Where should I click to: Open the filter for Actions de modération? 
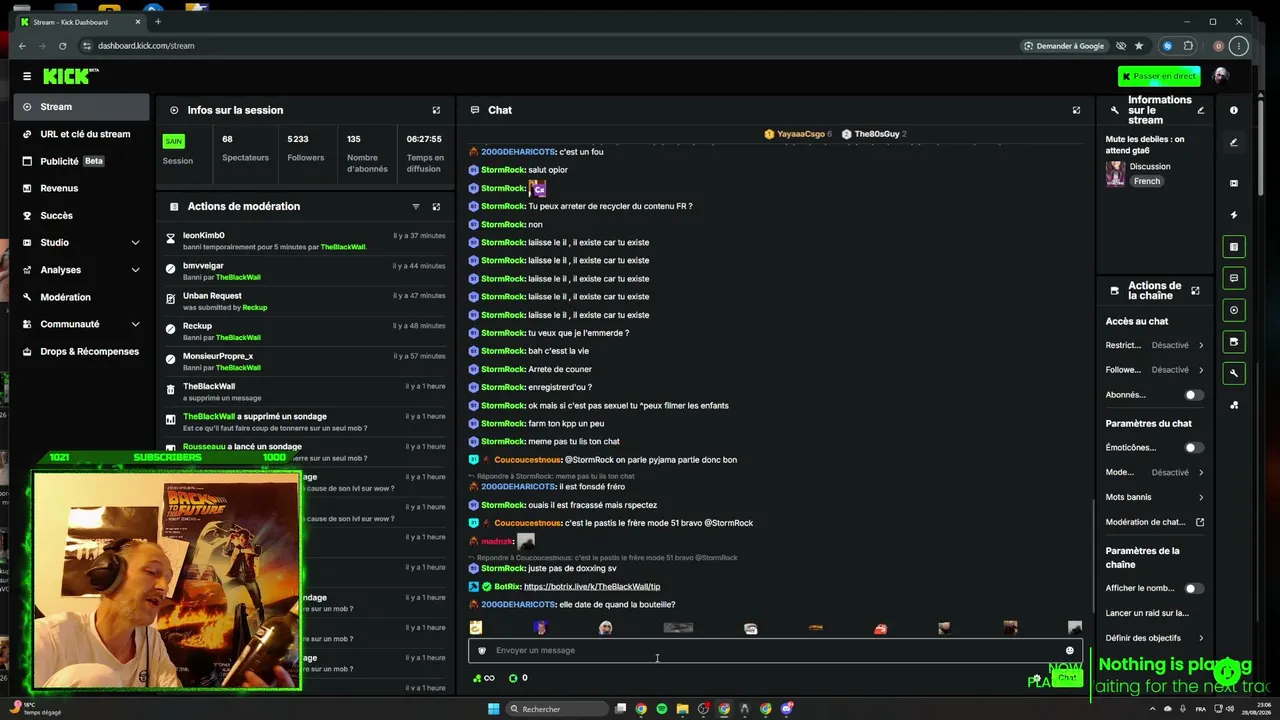coord(416,207)
